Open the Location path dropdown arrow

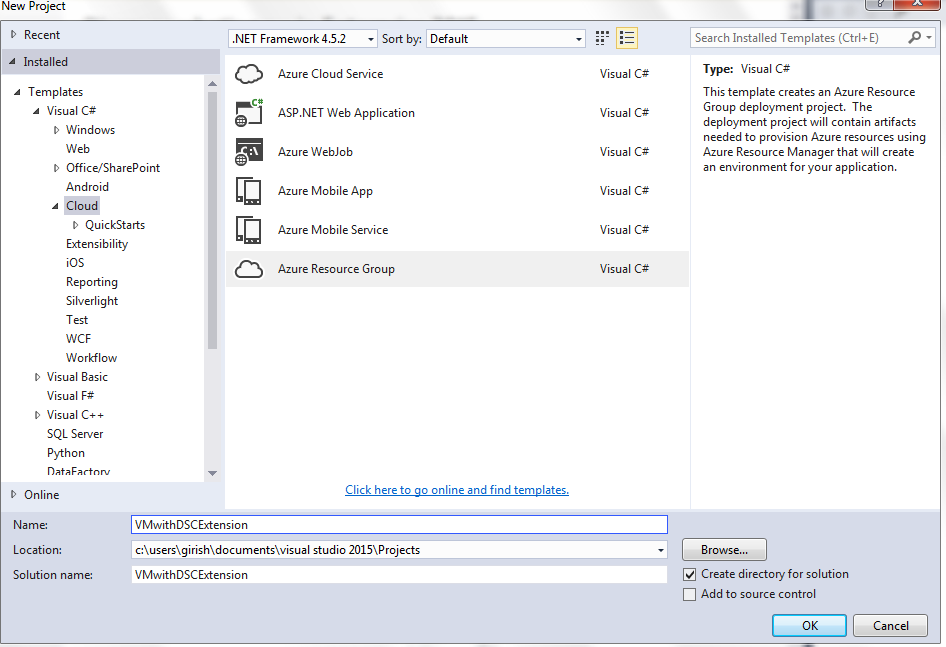pos(661,550)
